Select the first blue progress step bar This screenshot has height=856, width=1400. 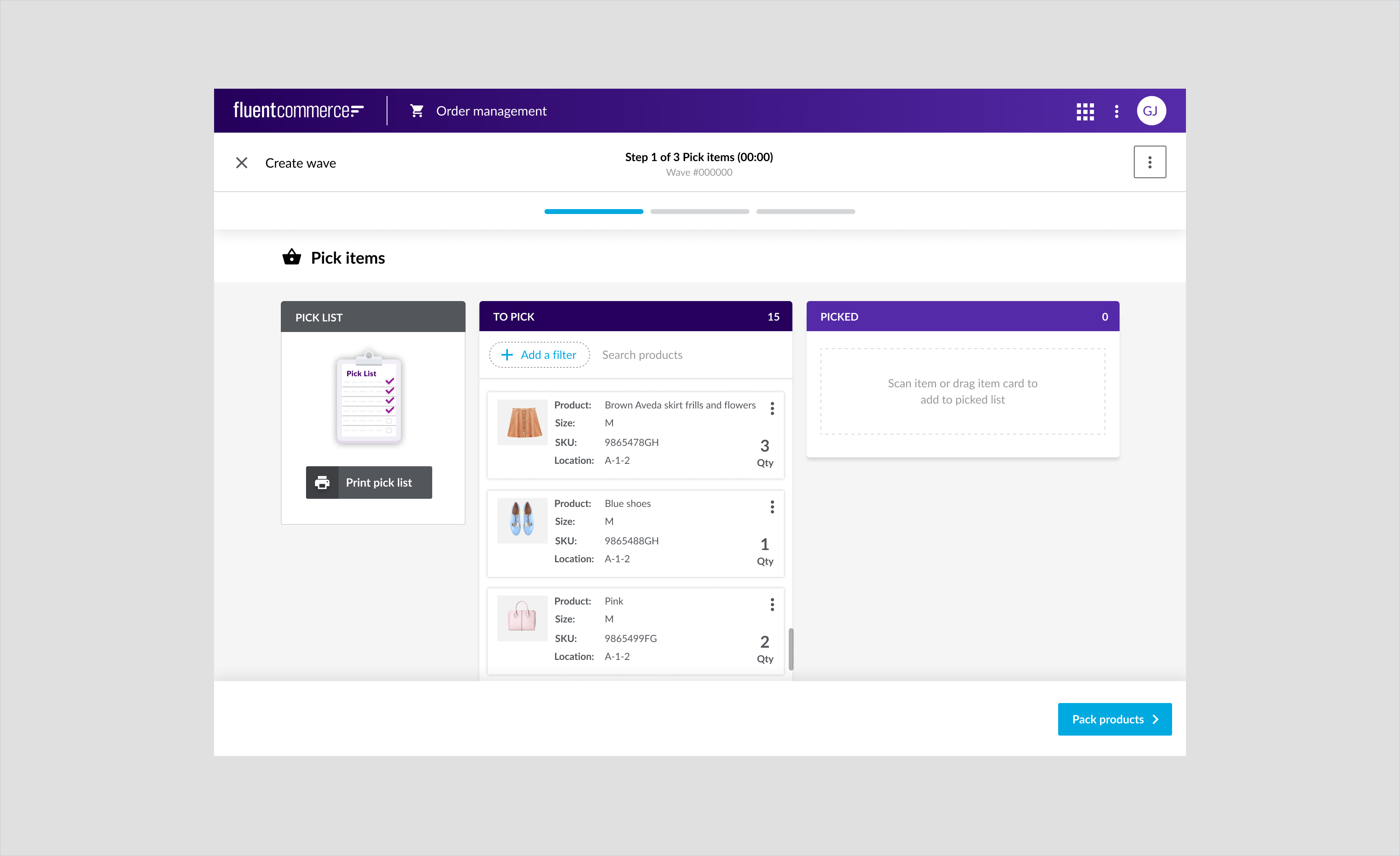click(594, 211)
